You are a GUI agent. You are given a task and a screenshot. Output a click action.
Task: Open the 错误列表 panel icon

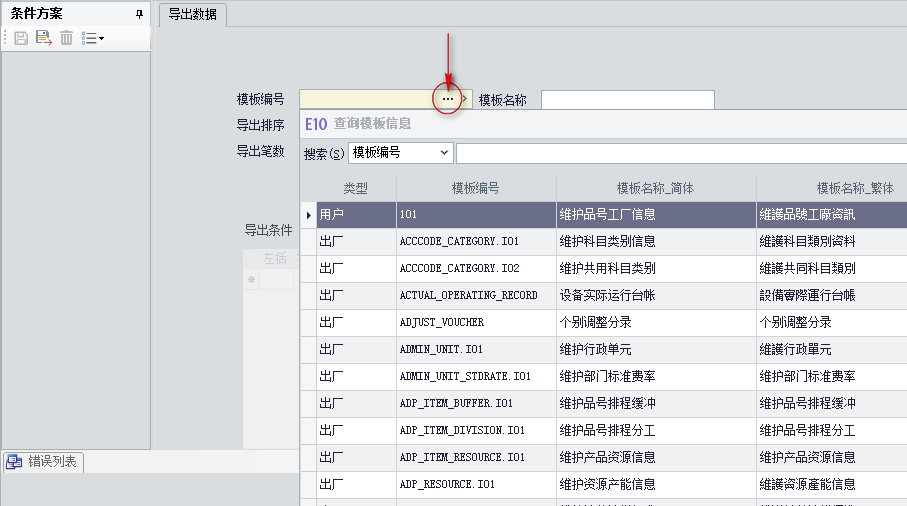point(14,461)
